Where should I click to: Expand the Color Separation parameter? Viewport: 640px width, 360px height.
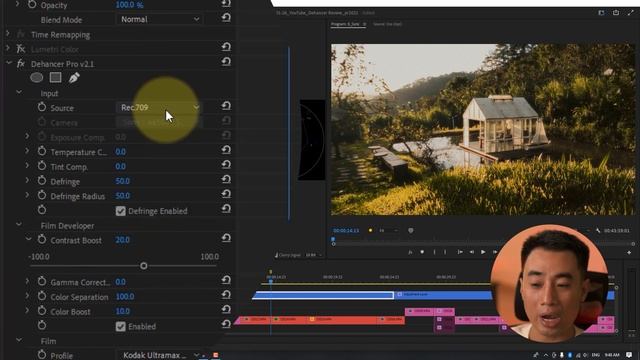[27, 296]
